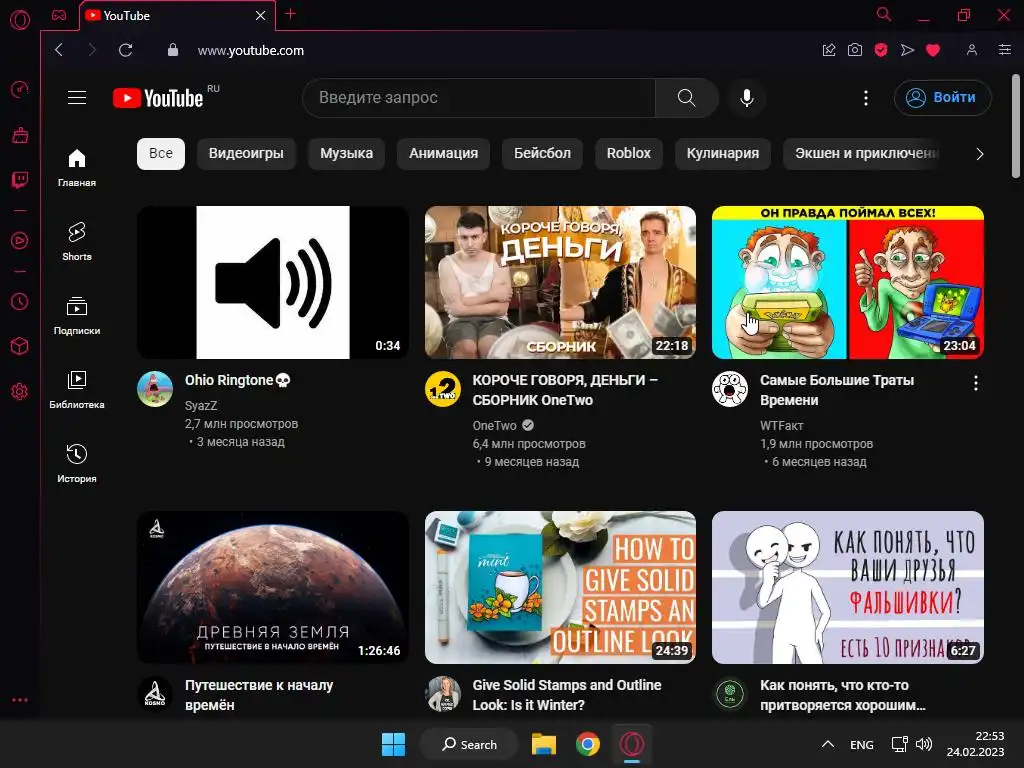The image size is (1024, 768).
Task: Open browsing history clock in Opera sidebar
Action: tap(20, 301)
